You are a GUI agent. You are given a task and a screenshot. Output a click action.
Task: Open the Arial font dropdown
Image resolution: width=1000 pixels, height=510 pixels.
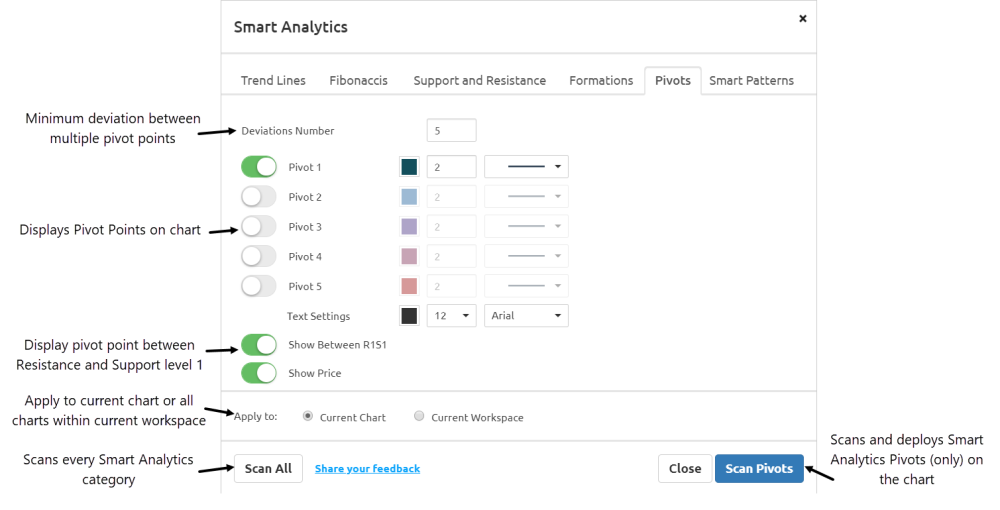(x=526, y=316)
